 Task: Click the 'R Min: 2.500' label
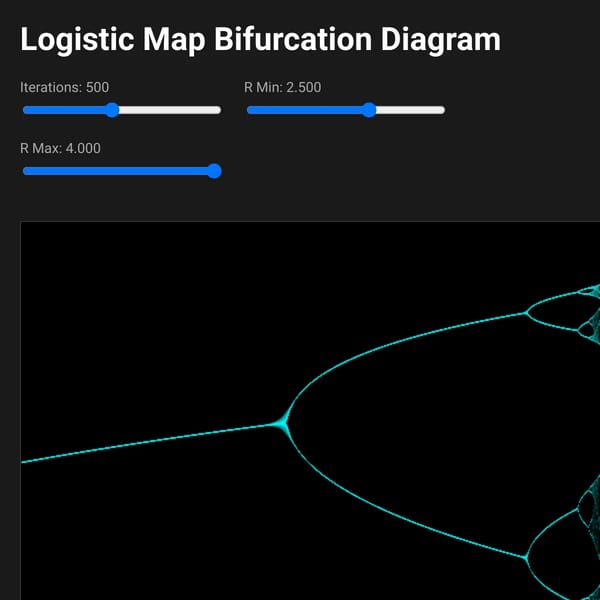[282, 87]
